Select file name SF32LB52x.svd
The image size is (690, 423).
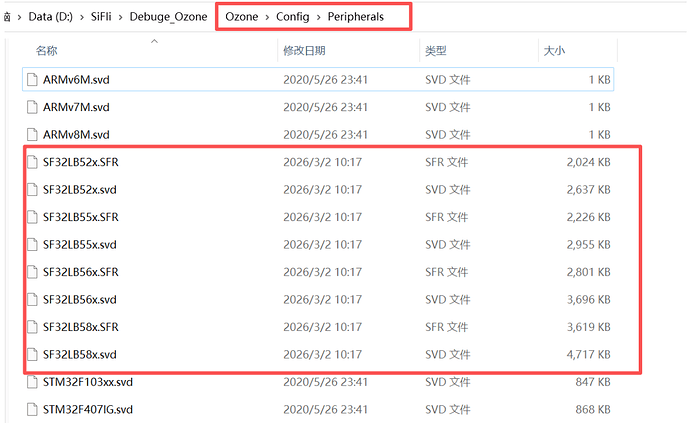point(80,190)
